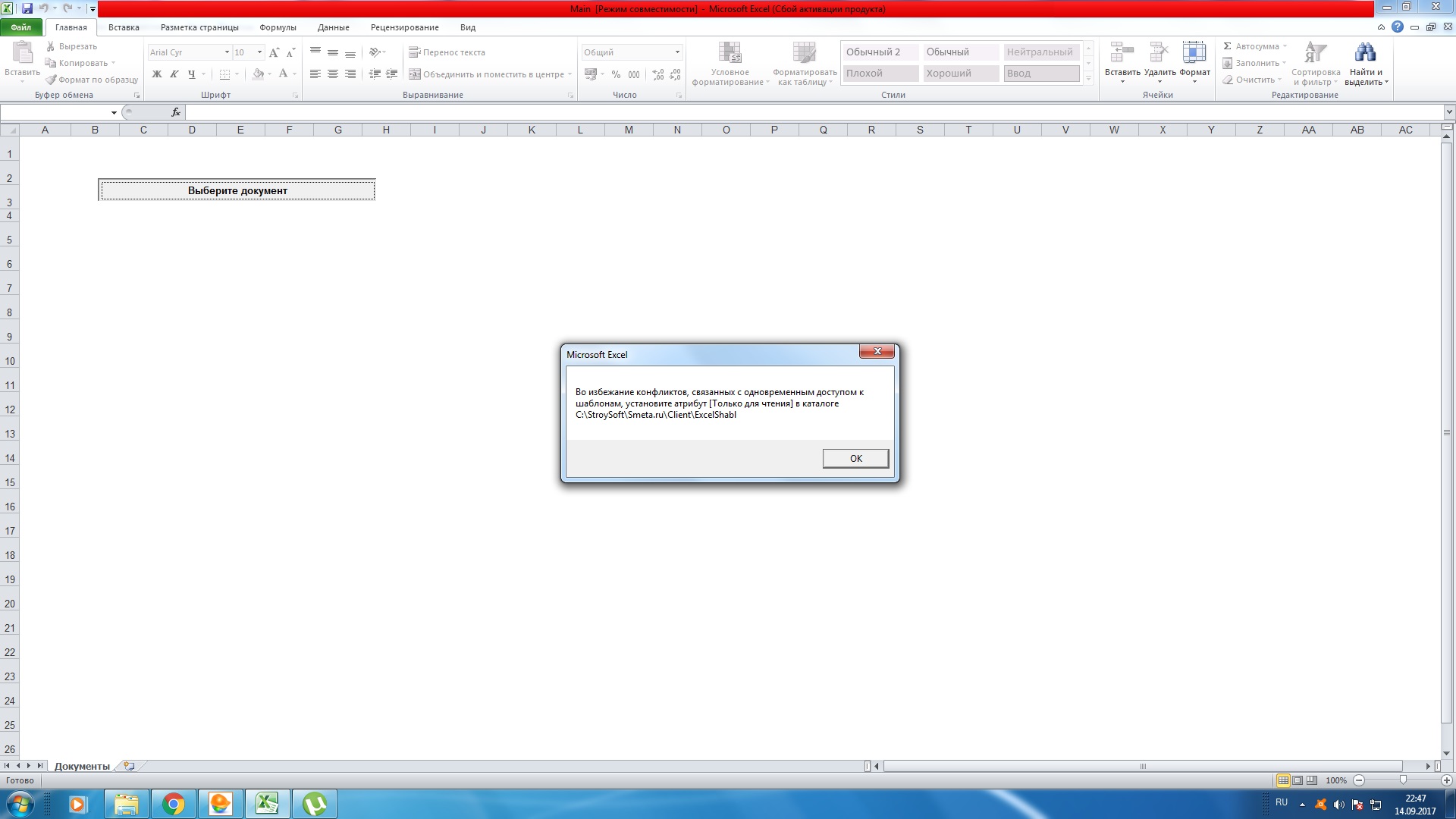Switch to the Данные tab

coord(333,27)
